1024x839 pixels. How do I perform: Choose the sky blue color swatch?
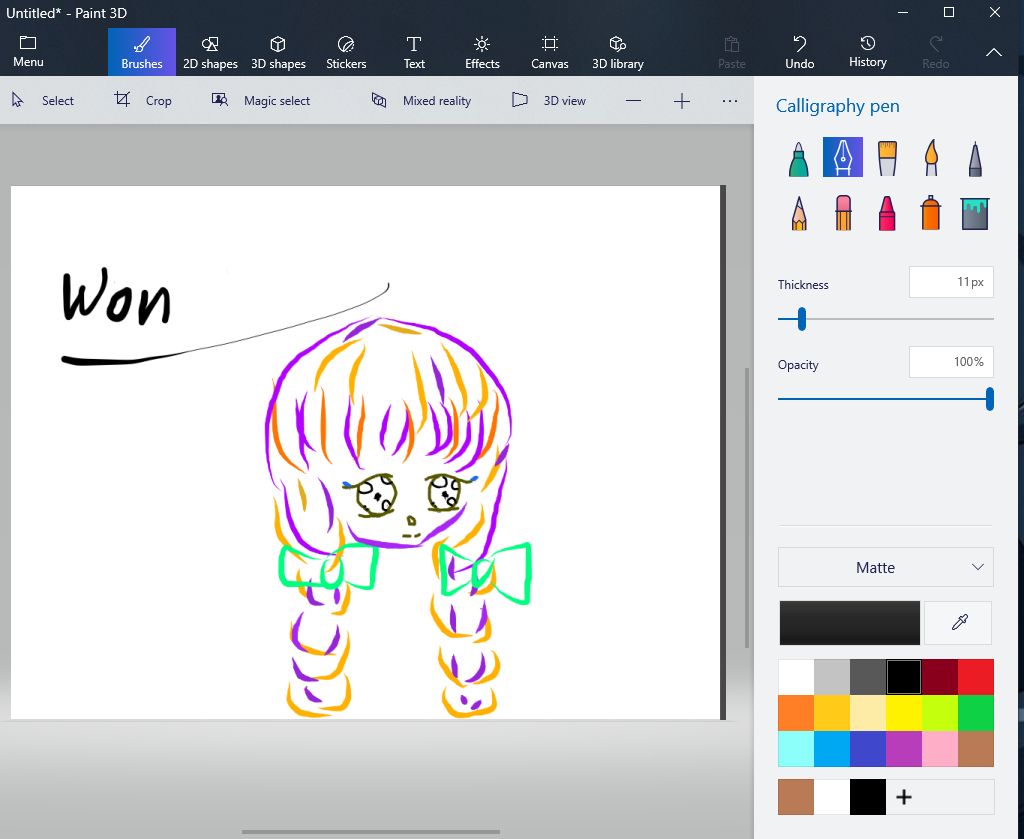pos(832,749)
